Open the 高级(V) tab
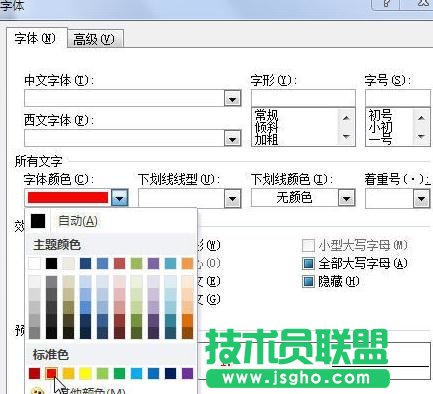The width and height of the screenshot is (433, 394). click(95, 39)
